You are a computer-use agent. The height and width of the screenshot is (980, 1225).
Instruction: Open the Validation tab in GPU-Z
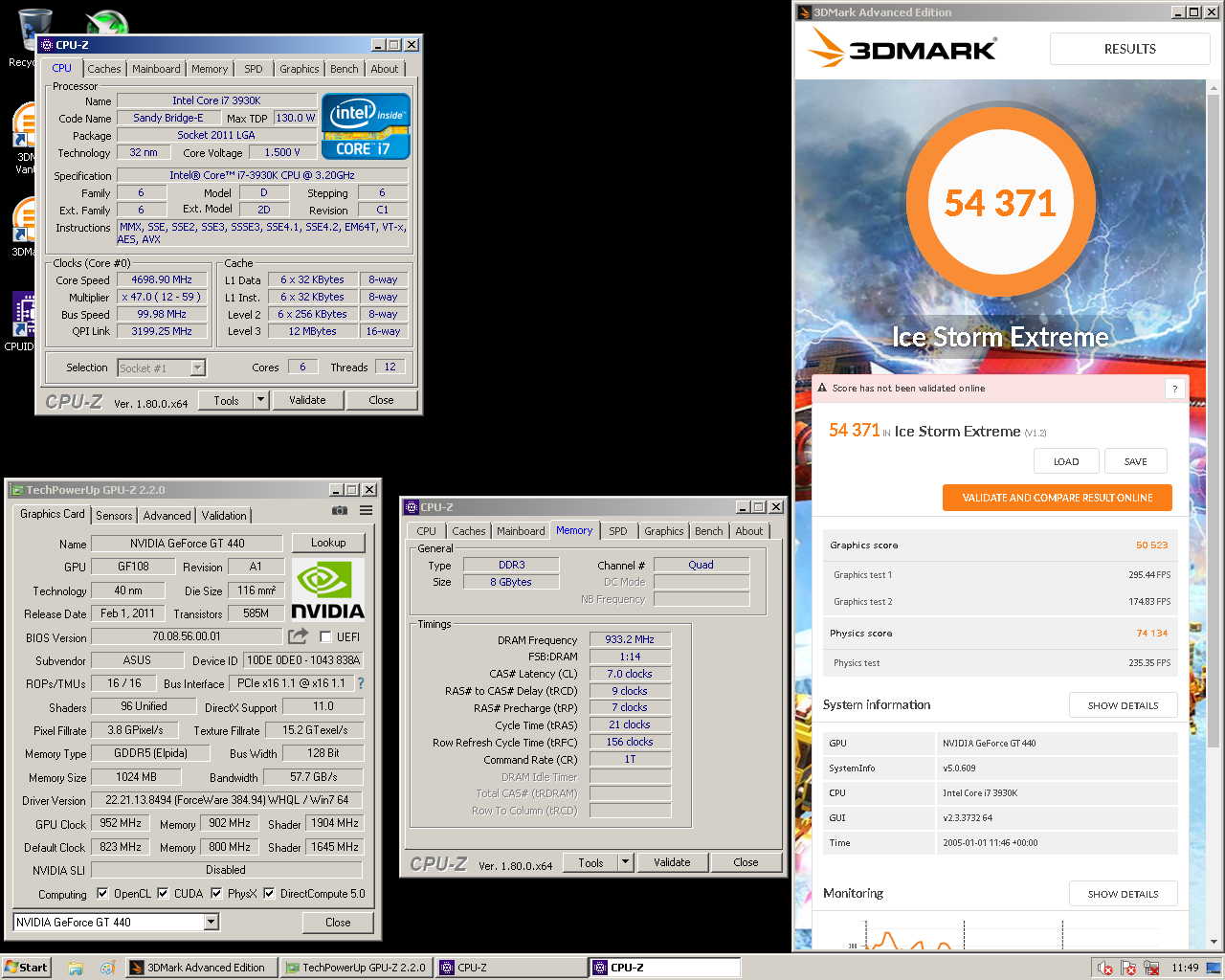[x=224, y=515]
